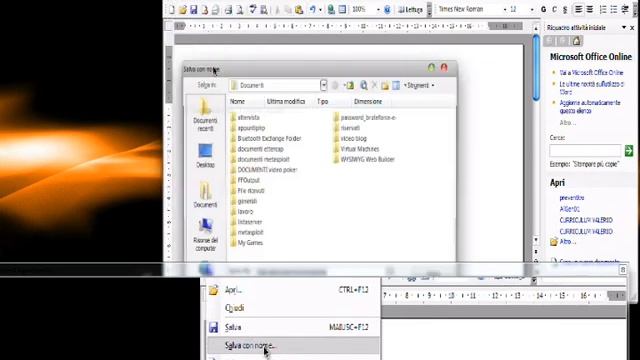Sort by Nome column header
The width and height of the screenshot is (640, 360).
pyautogui.click(x=237, y=101)
